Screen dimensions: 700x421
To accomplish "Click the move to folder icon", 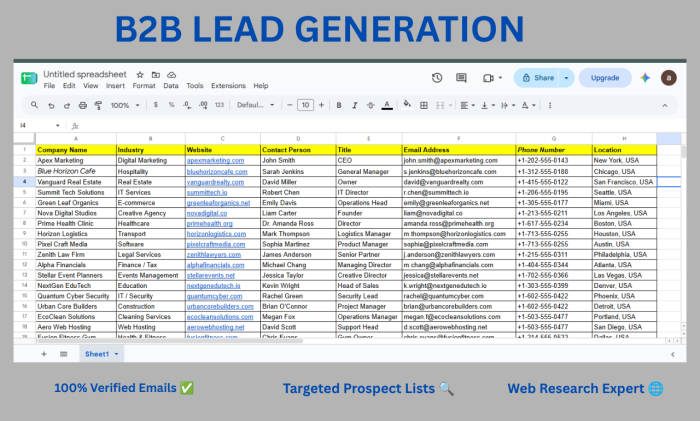I will click(x=155, y=75).
